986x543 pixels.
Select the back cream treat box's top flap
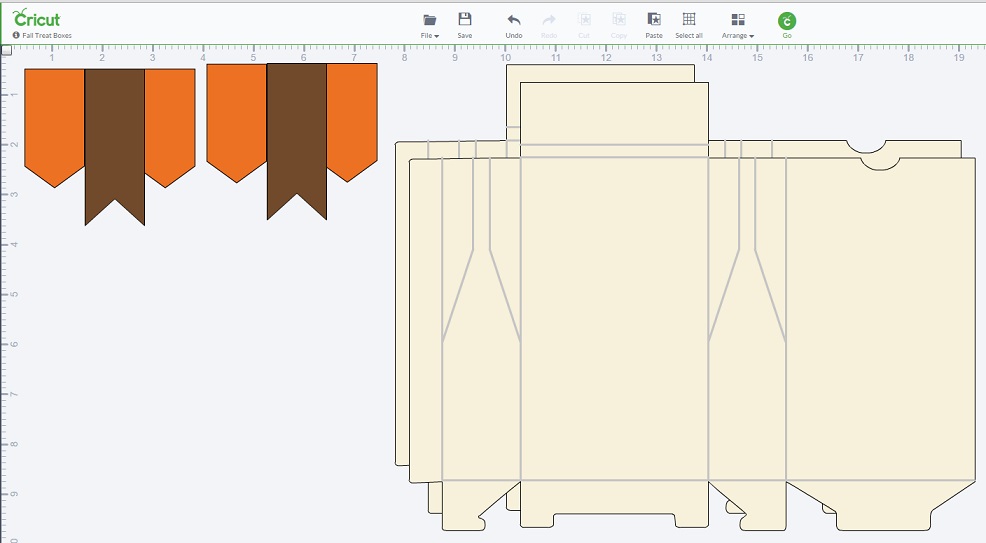(601, 73)
